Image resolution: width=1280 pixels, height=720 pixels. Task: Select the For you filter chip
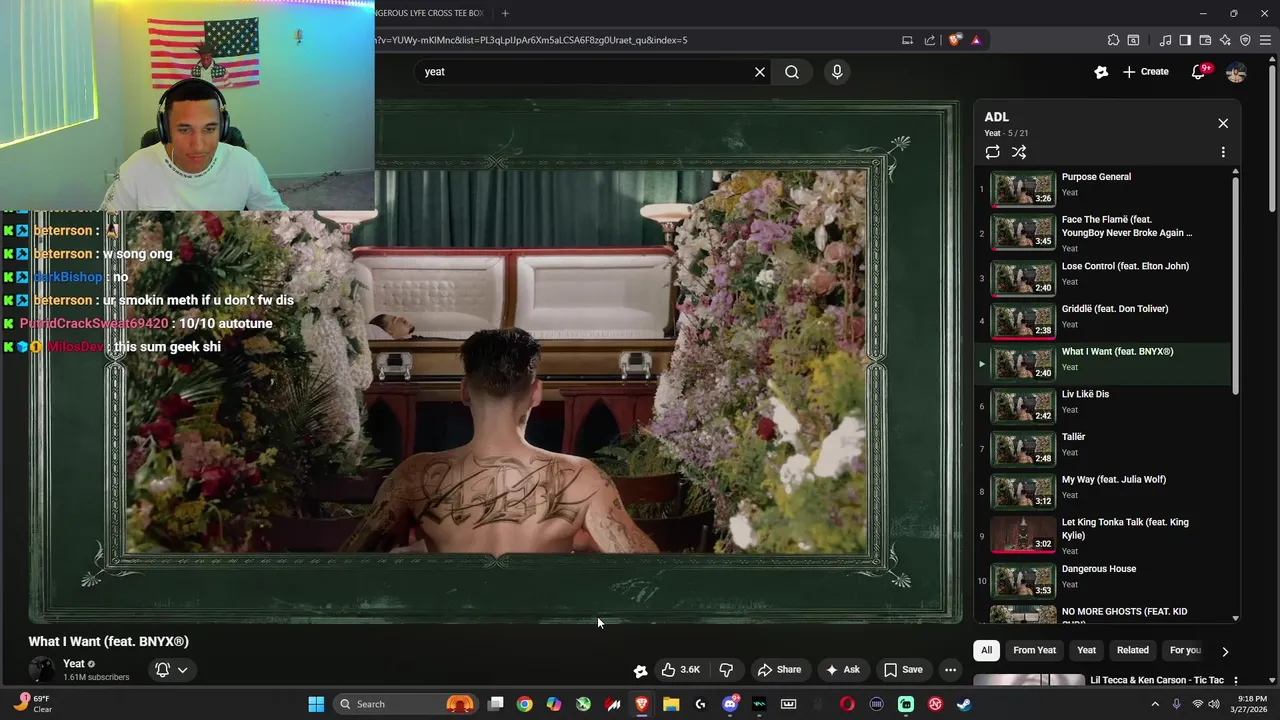(x=1185, y=650)
